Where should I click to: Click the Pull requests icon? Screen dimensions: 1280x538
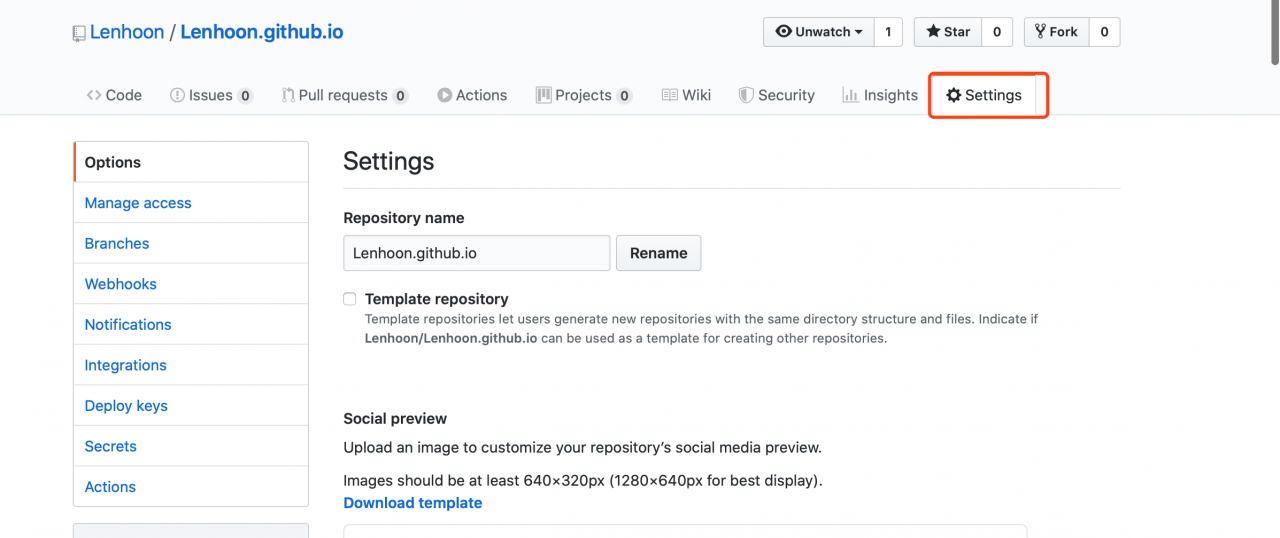288,95
